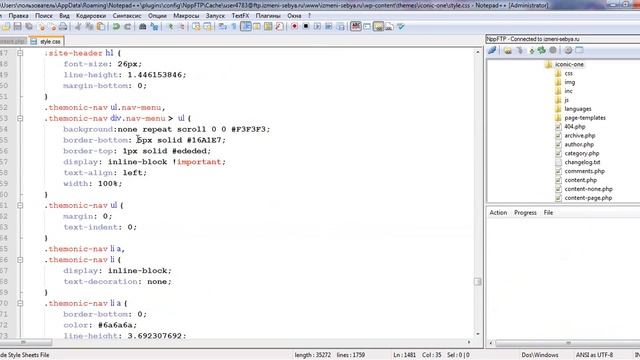Open the page-templates folder in FTP tree
The width and height of the screenshot is (640, 360).
585,118
